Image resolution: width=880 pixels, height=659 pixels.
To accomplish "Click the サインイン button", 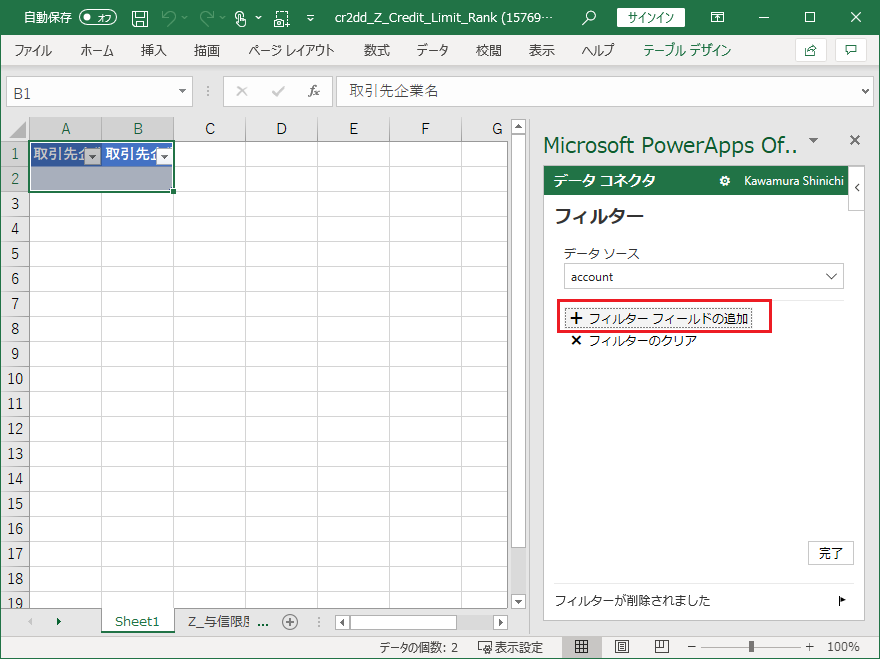I will click(x=650, y=17).
